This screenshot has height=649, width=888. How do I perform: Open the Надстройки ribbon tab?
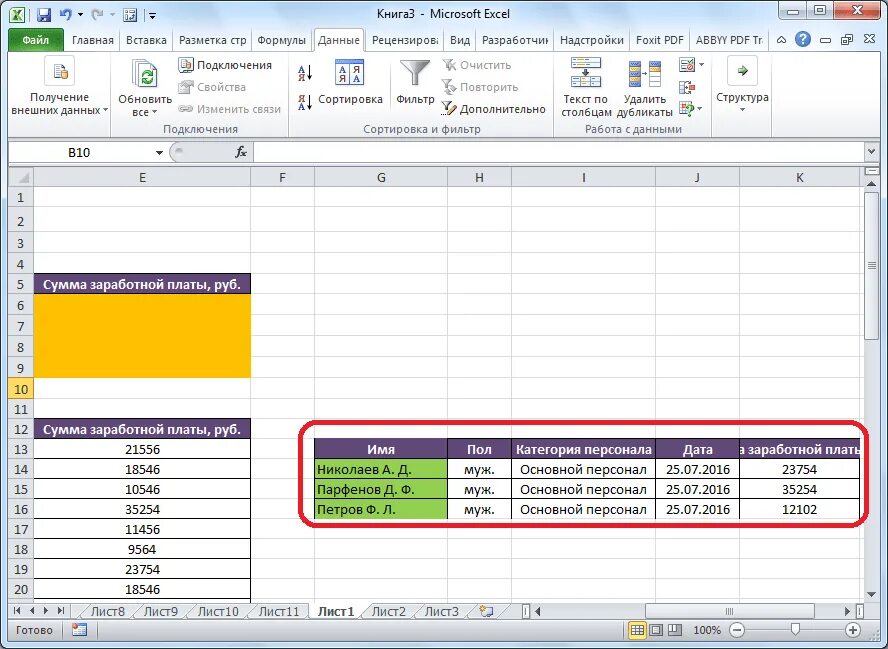pos(591,40)
